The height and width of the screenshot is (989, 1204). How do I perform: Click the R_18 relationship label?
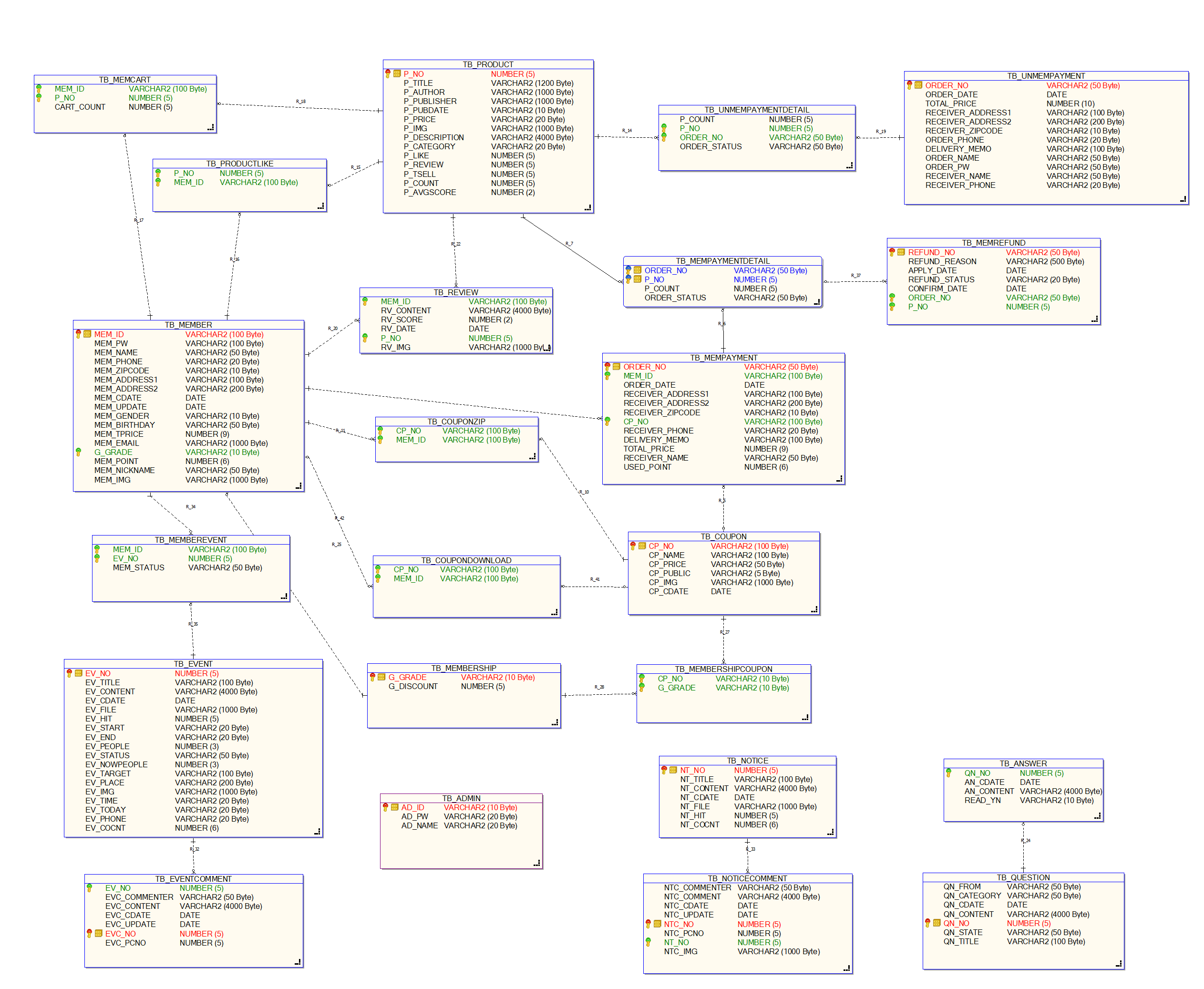[301, 102]
